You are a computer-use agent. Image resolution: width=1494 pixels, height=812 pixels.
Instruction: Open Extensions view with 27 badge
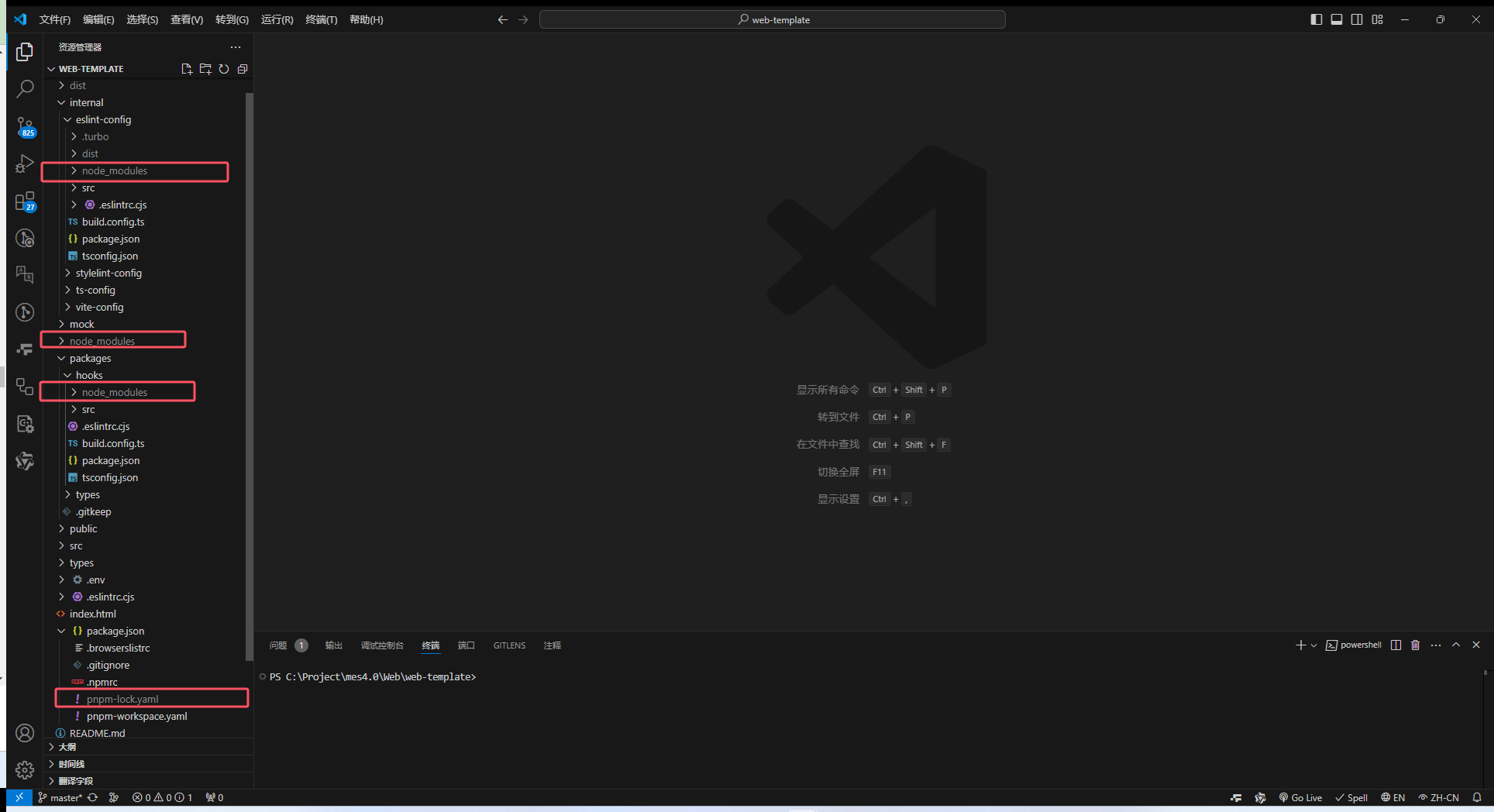(x=25, y=201)
